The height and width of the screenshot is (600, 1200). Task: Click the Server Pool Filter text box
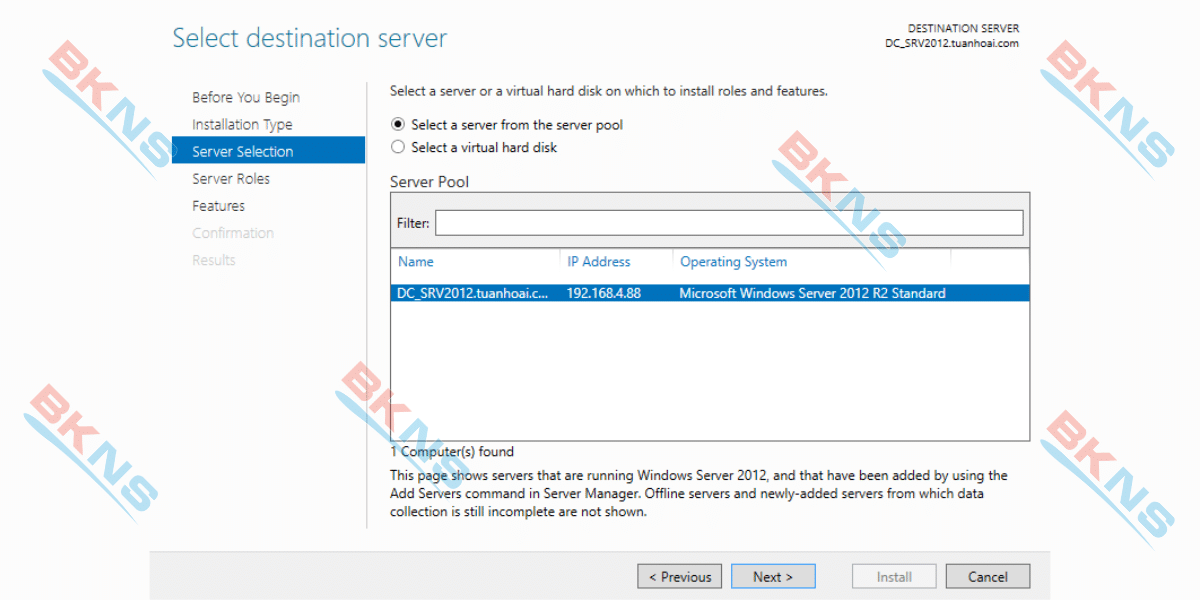click(x=728, y=223)
